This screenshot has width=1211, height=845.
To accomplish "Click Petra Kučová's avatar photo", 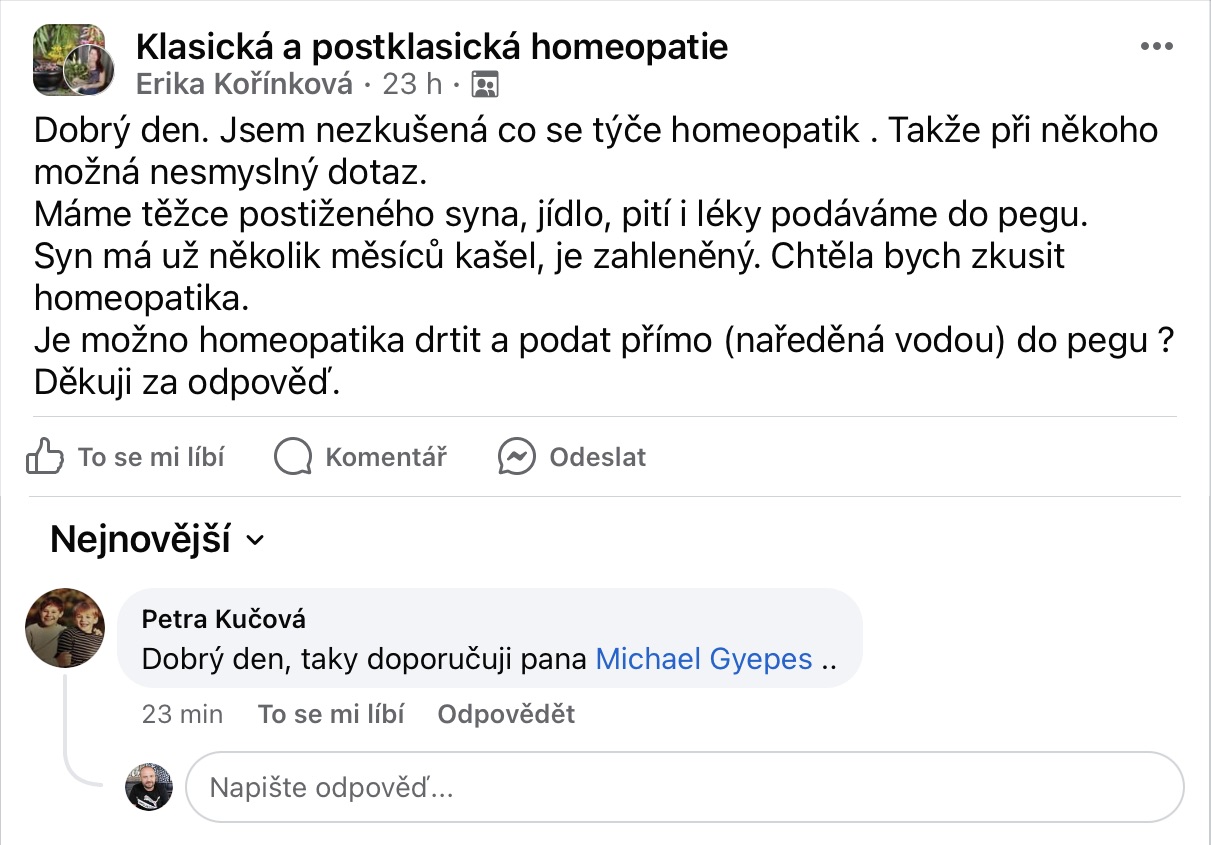I will [x=64, y=627].
